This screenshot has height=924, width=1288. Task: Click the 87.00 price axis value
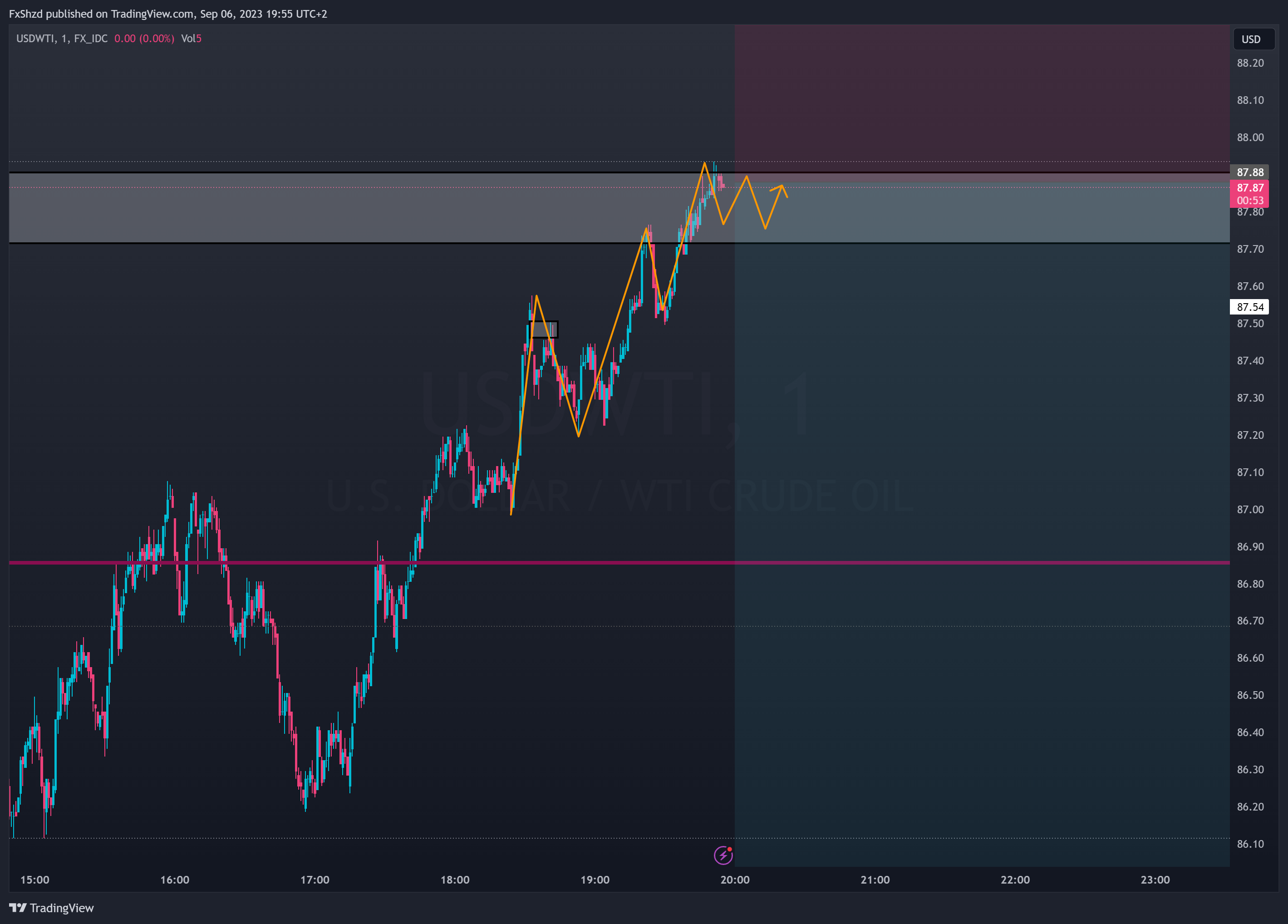(x=1250, y=509)
